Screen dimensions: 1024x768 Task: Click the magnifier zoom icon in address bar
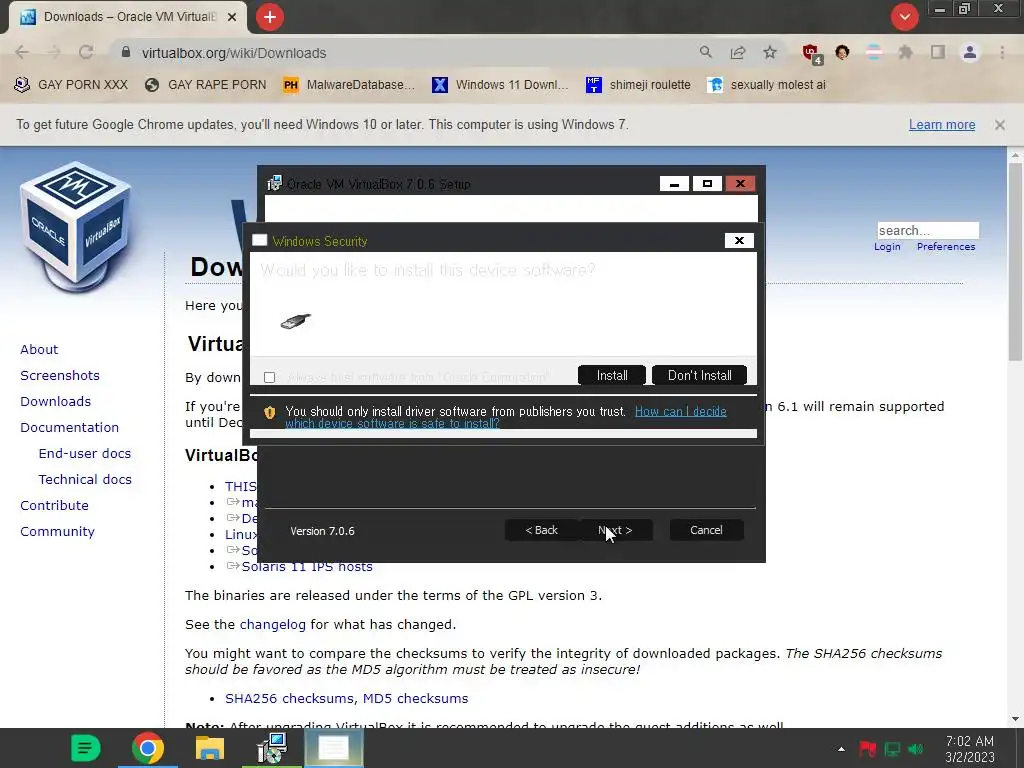[x=705, y=52]
